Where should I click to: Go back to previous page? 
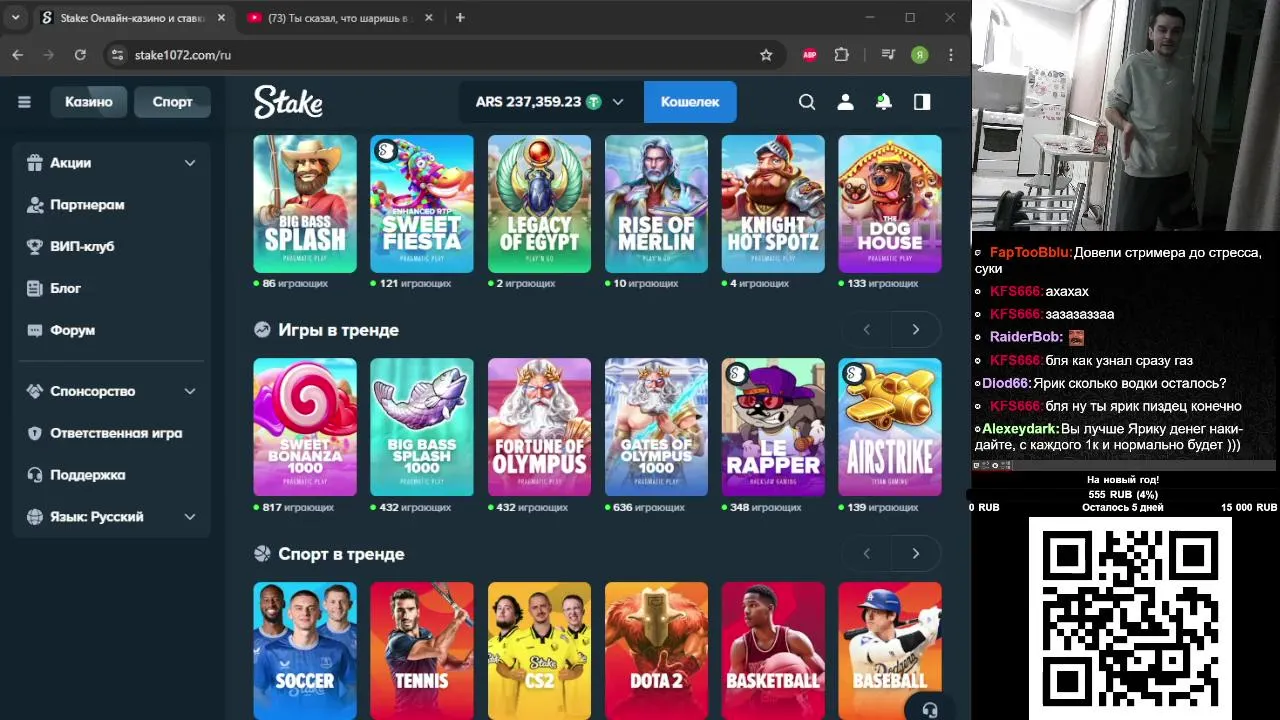click(17, 55)
